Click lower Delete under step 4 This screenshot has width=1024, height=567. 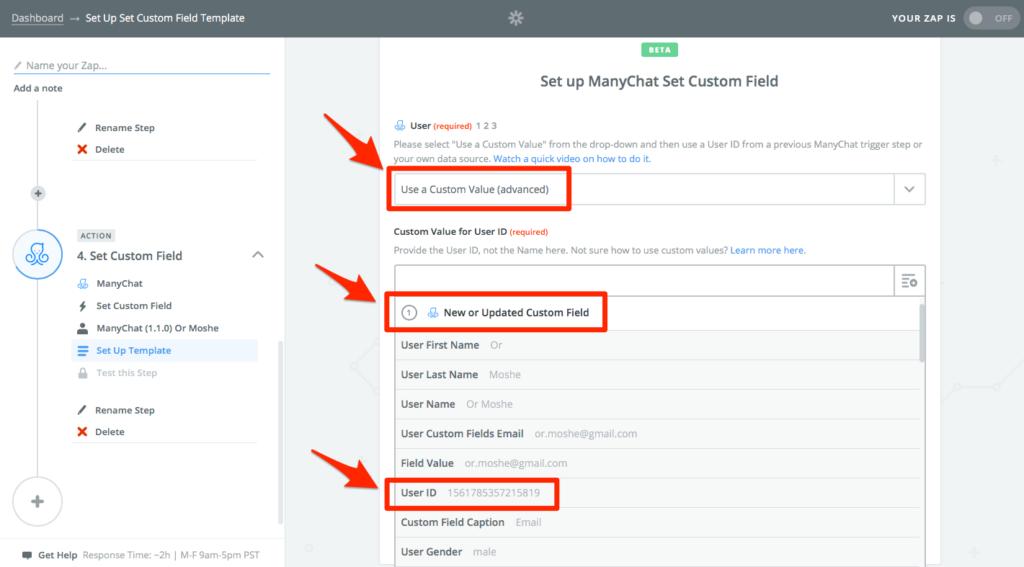click(x=110, y=432)
